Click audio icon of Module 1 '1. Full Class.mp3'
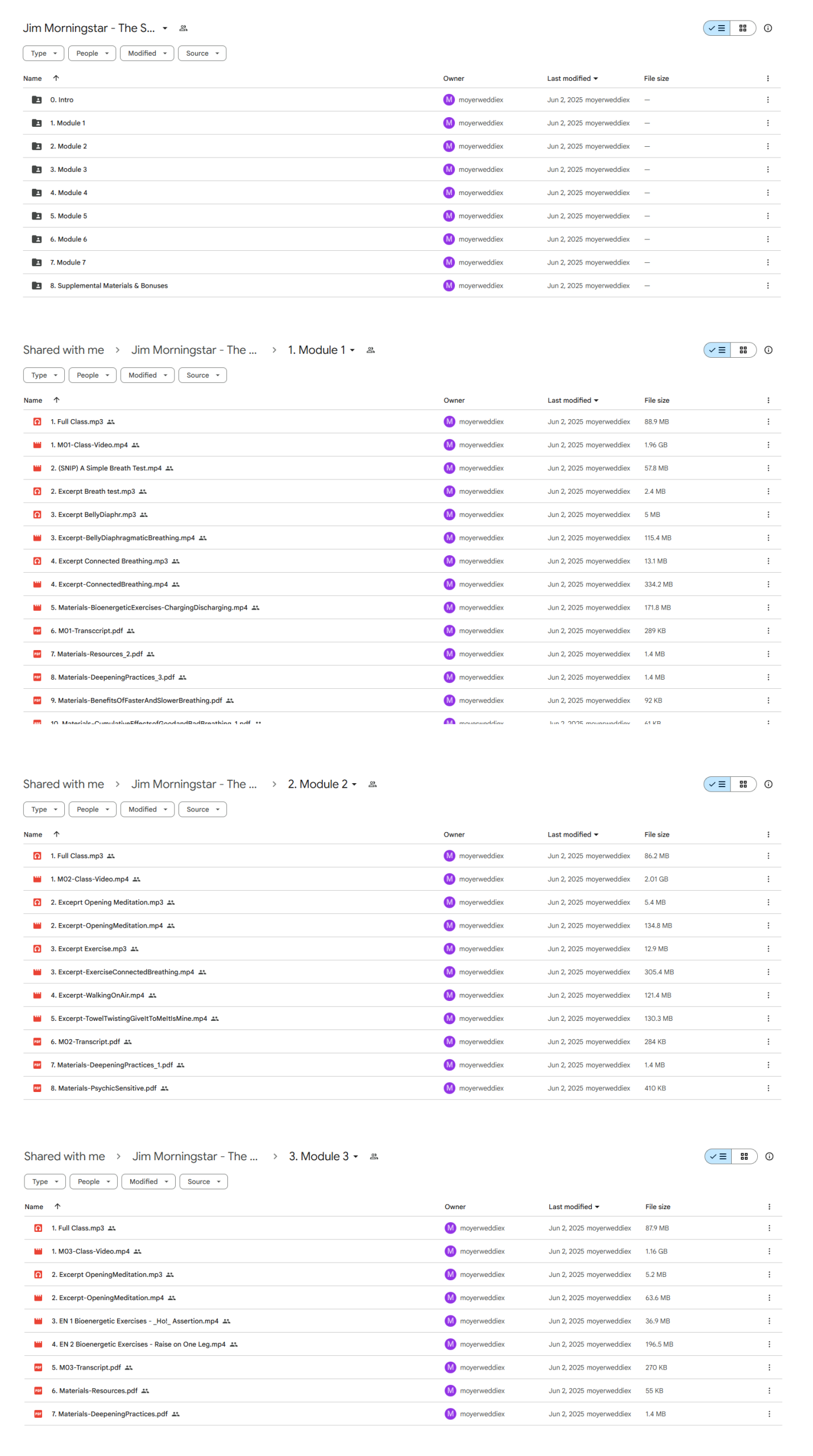Image resolution: width=813 pixels, height=1456 pixels. coord(37,421)
